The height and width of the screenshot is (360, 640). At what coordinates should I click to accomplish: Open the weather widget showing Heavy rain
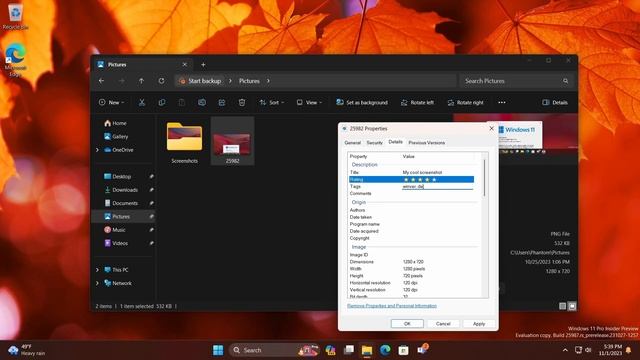pyautogui.click(x=27, y=350)
